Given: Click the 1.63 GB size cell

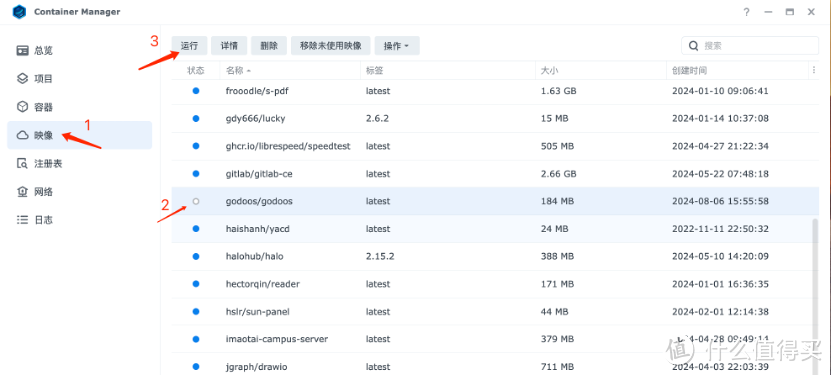Looking at the screenshot, I should 559,91.
